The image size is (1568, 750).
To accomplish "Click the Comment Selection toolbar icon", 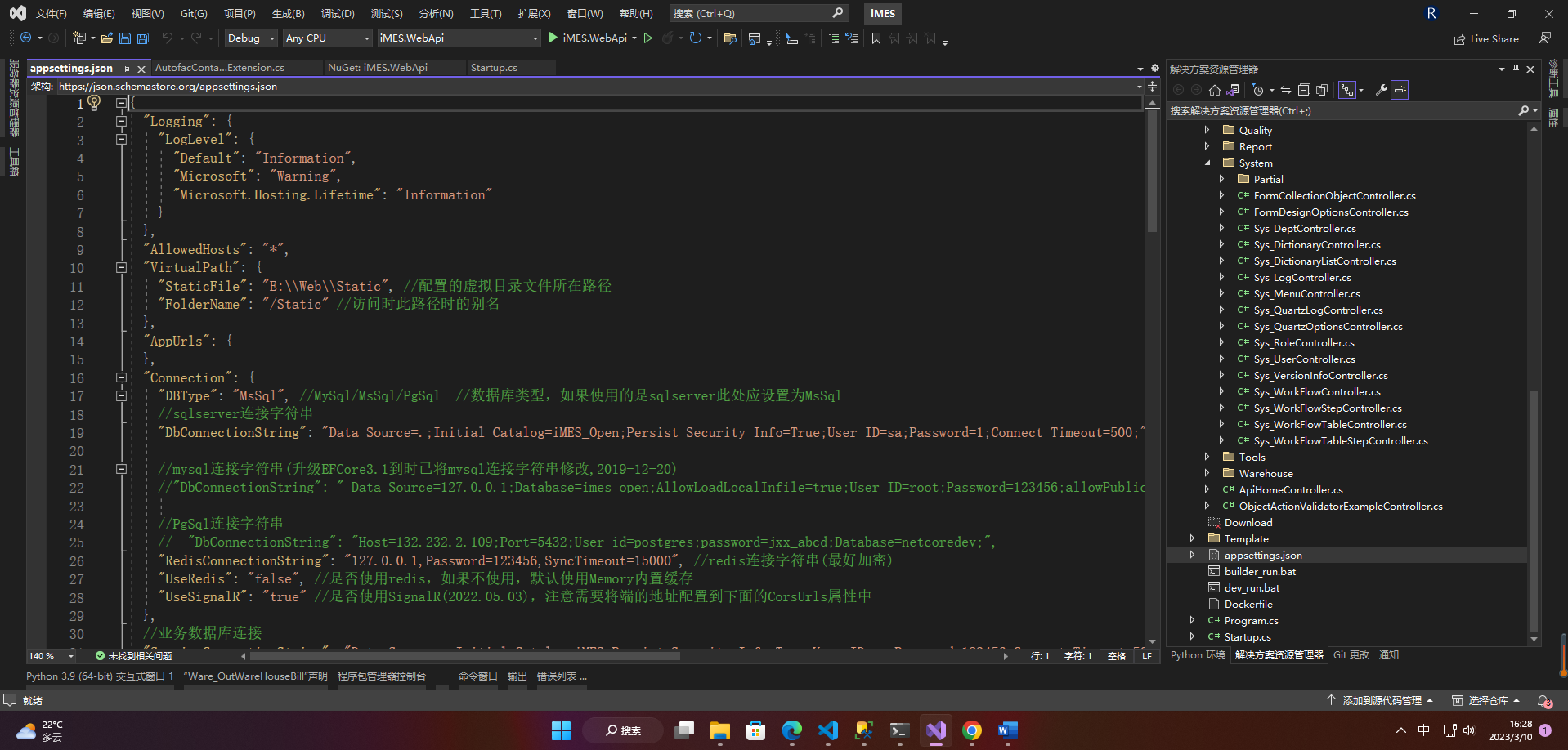I will coord(834,38).
